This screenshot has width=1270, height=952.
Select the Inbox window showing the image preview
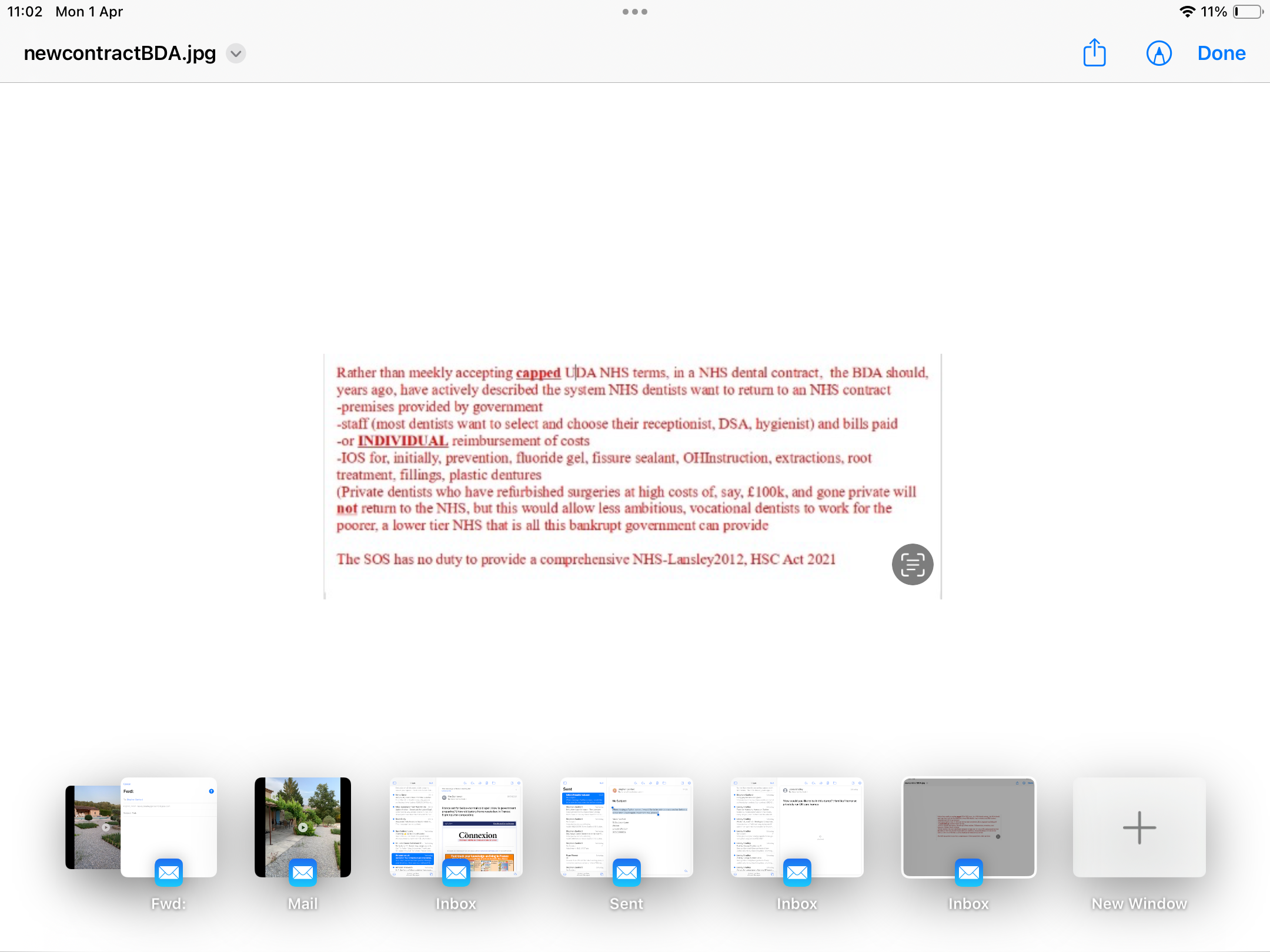click(968, 827)
